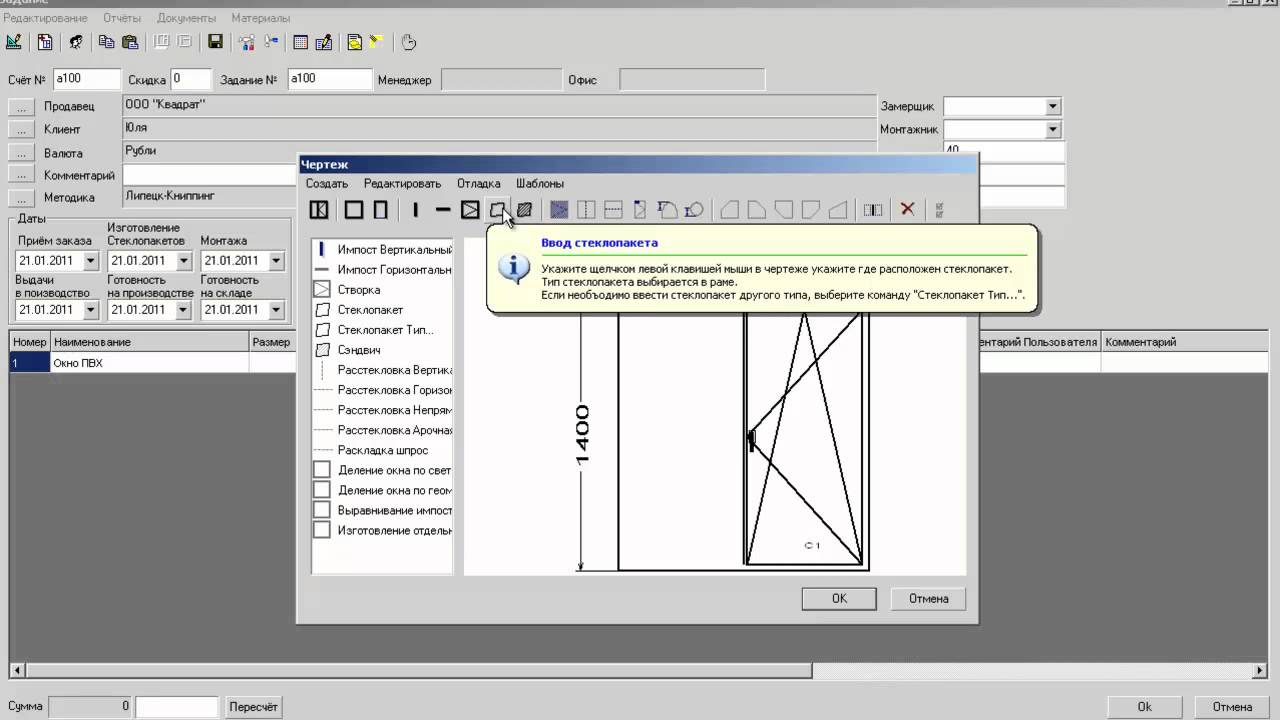Click the hand pointer icon in main toolbar
Image resolution: width=1280 pixels, height=720 pixels.
click(408, 42)
